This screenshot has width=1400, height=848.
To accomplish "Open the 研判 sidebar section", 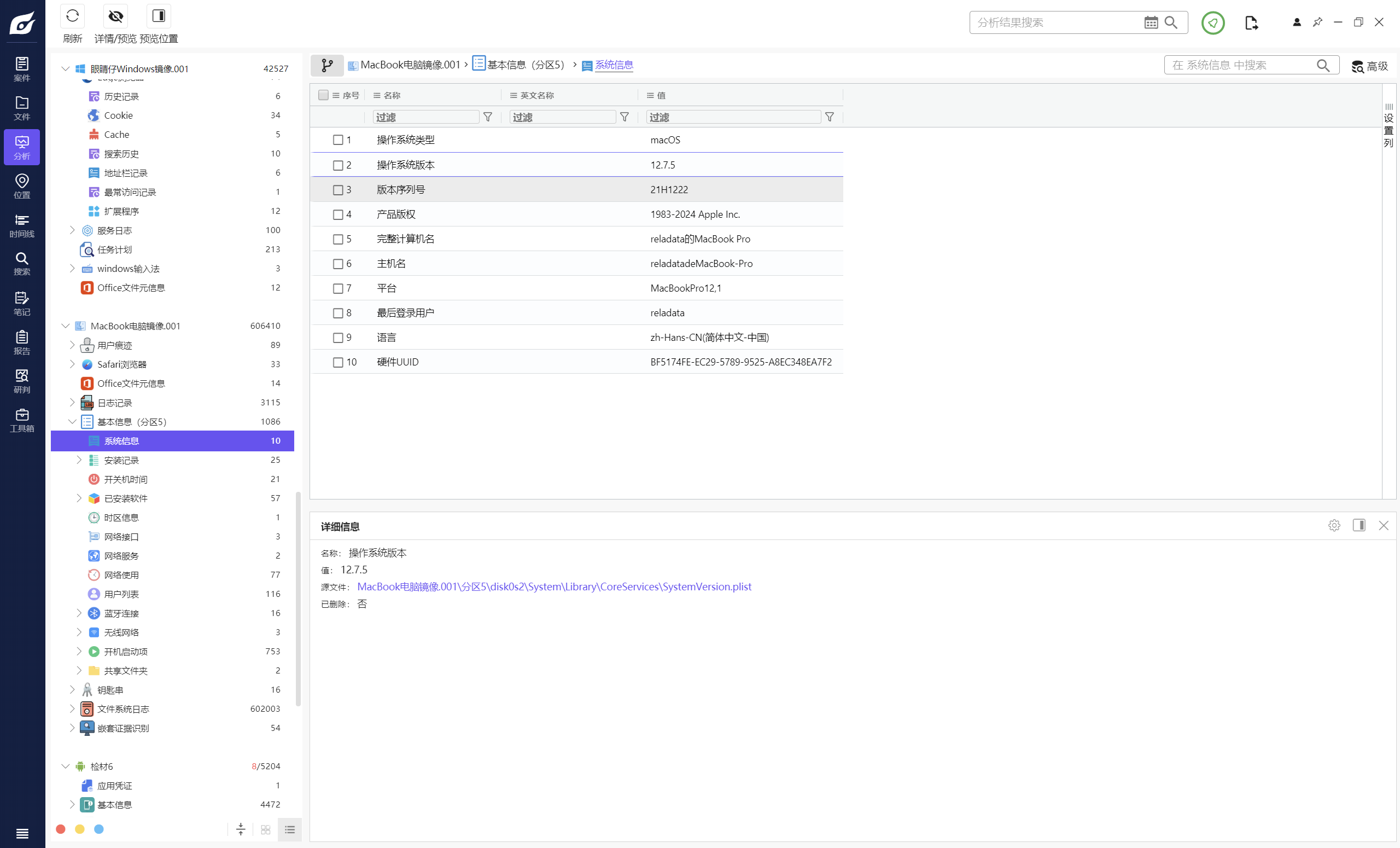I will [x=21, y=381].
